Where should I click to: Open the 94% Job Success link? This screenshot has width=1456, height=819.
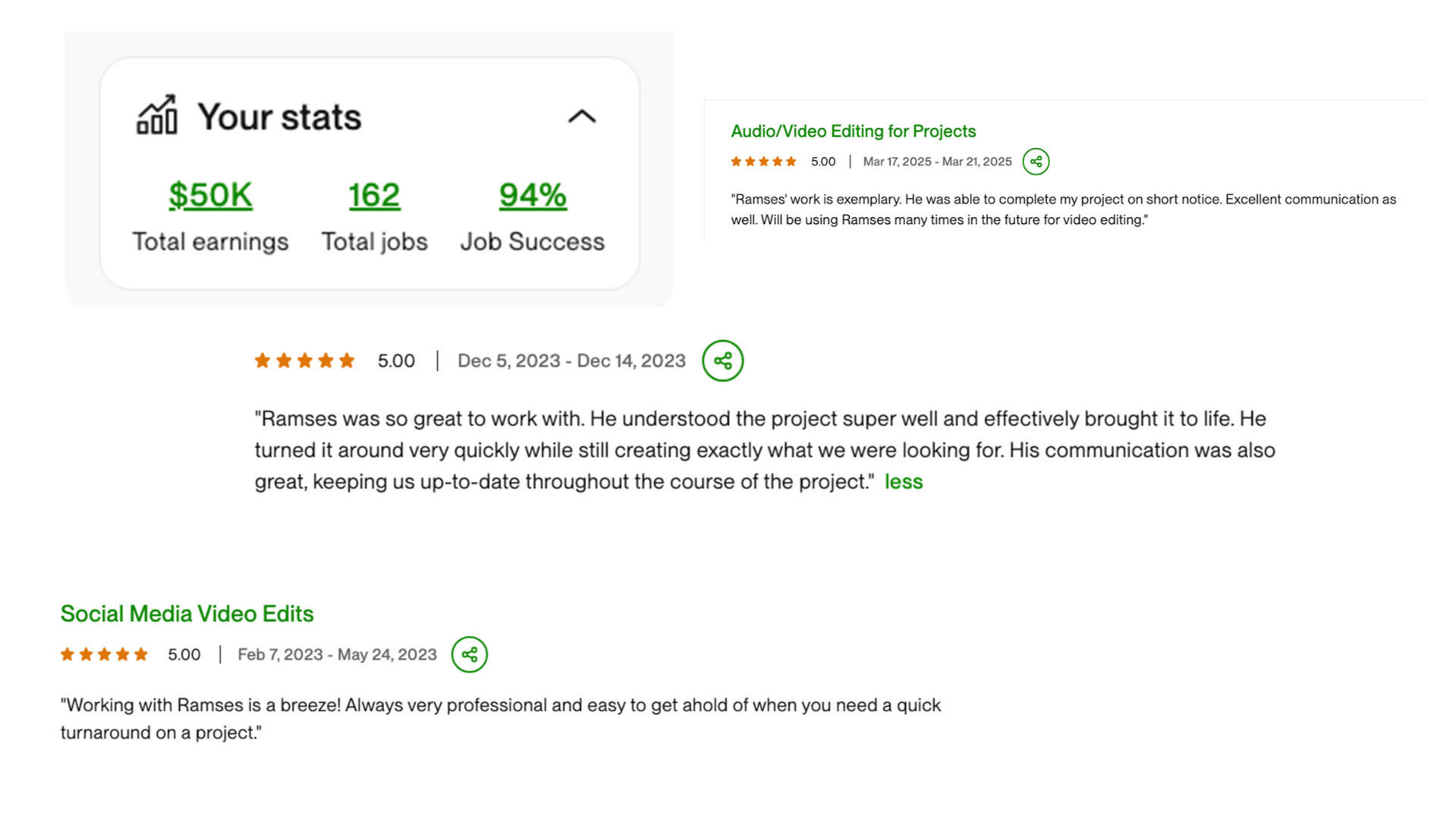pyautogui.click(x=533, y=195)
